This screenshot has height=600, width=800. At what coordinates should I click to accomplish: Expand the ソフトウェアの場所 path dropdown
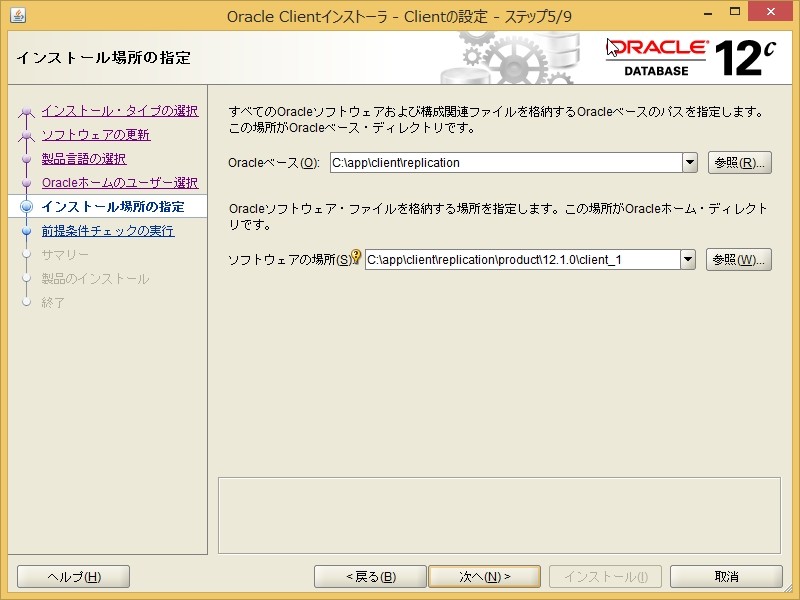coord(688,259)
